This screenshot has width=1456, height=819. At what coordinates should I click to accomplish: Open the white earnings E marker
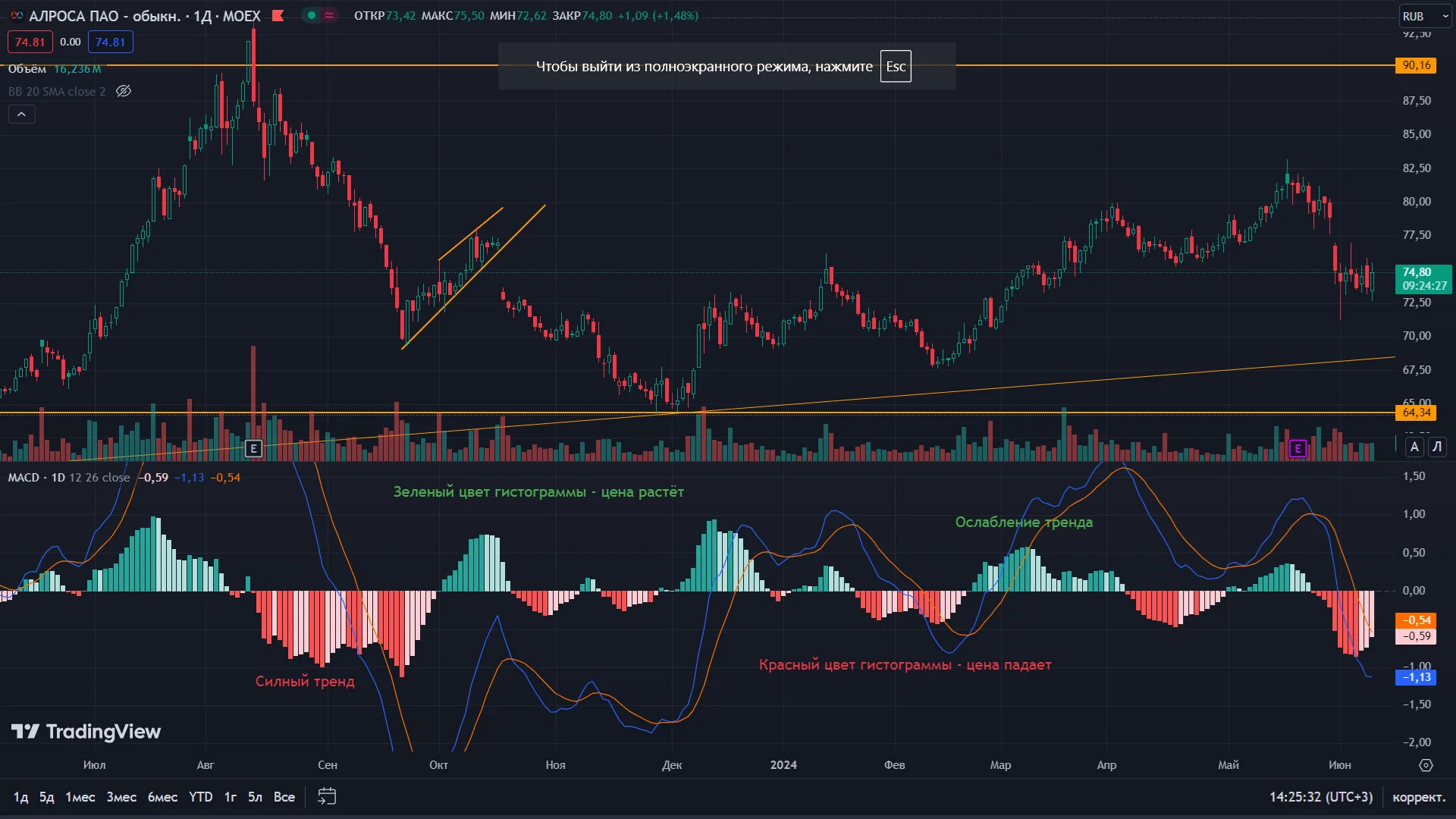click(x=254, y=449)
